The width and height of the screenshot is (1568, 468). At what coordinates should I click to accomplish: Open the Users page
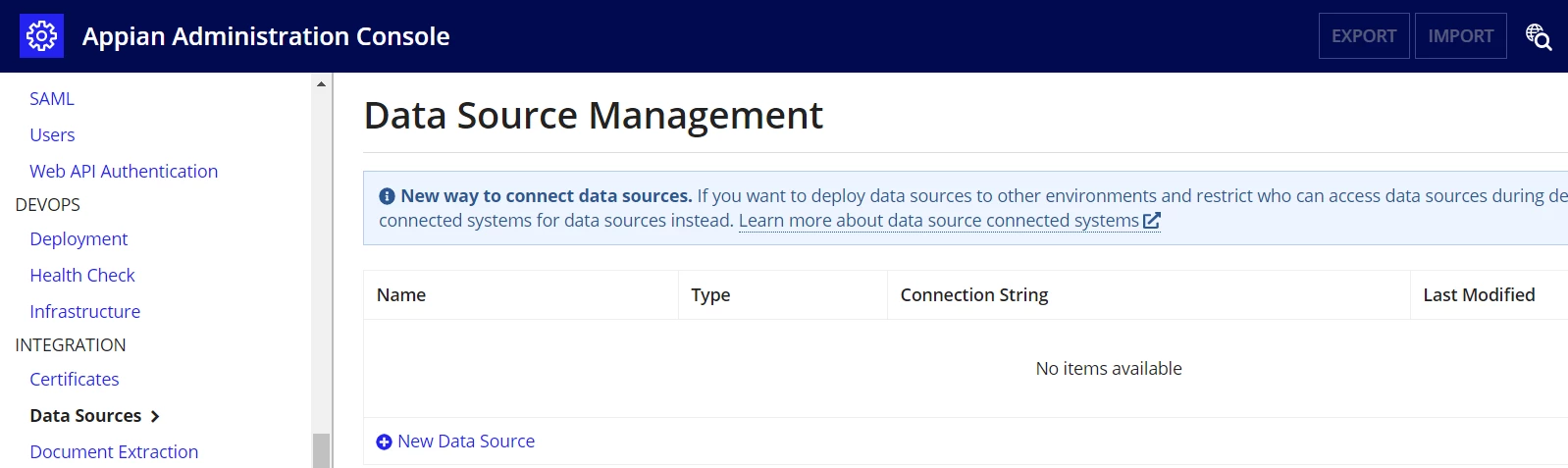pos(52,135)
